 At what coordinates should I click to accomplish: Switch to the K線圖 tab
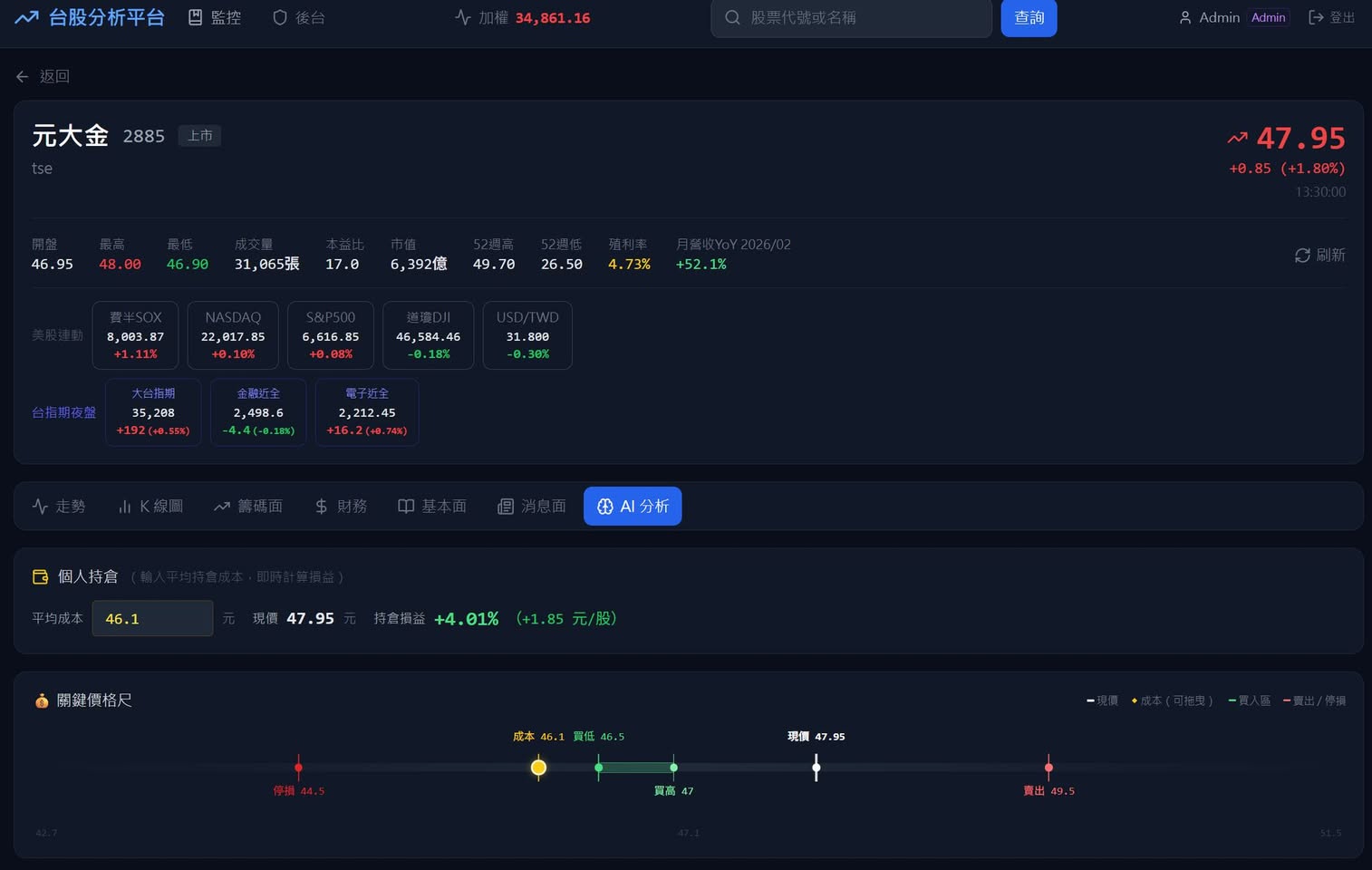pyautogui.click(x=150, y=506)
